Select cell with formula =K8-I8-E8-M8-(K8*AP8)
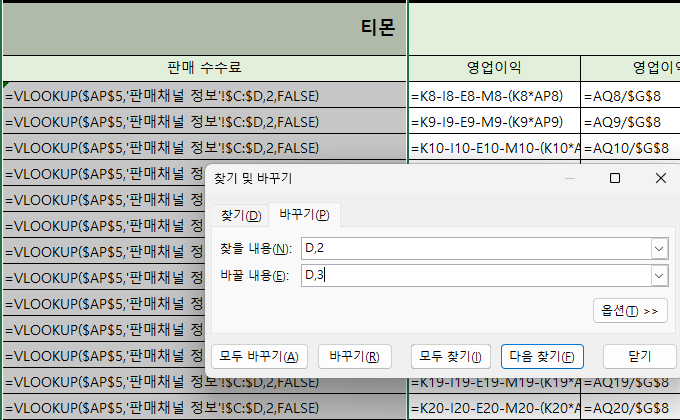Viewport: 680px width, 420px height. point(494,95)
